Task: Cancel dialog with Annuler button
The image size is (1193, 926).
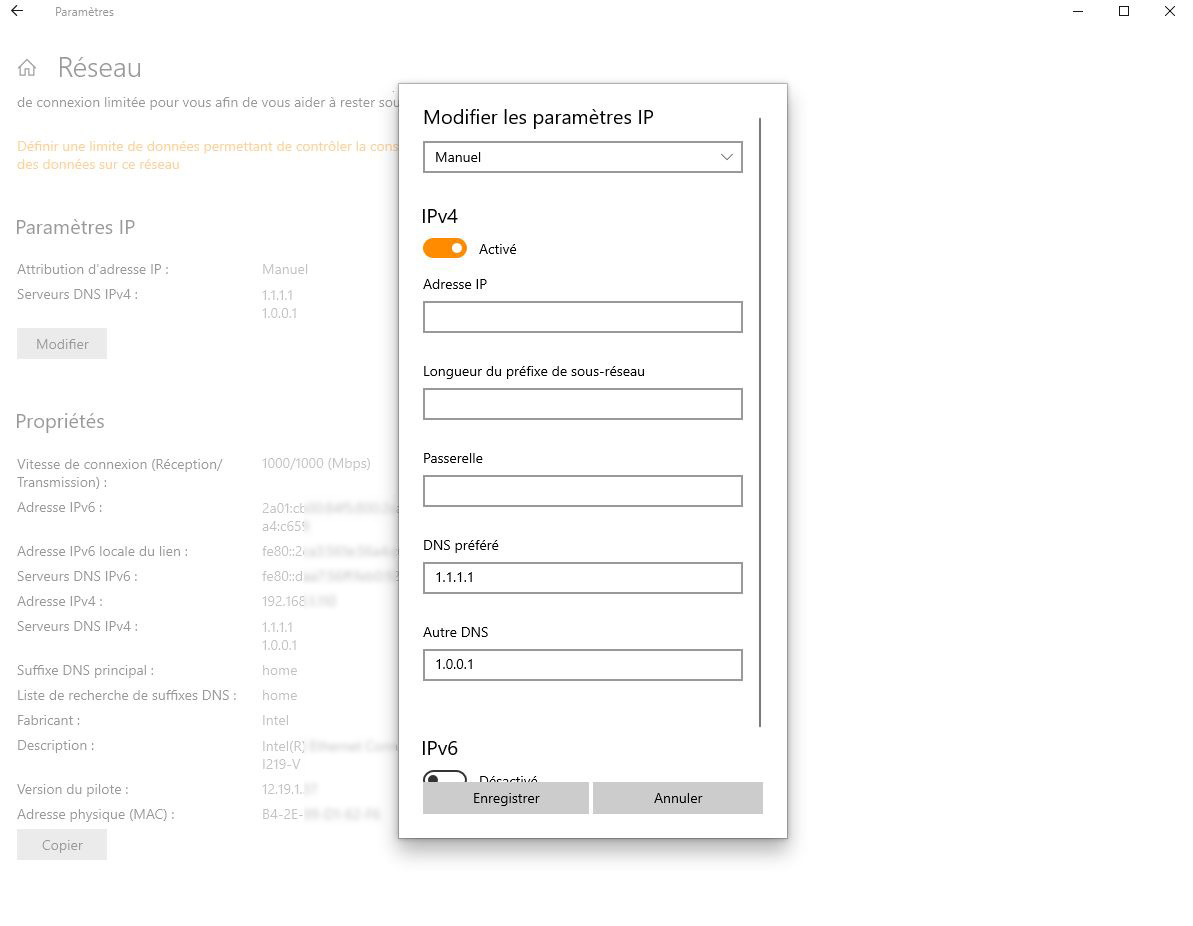Action: 678,798
